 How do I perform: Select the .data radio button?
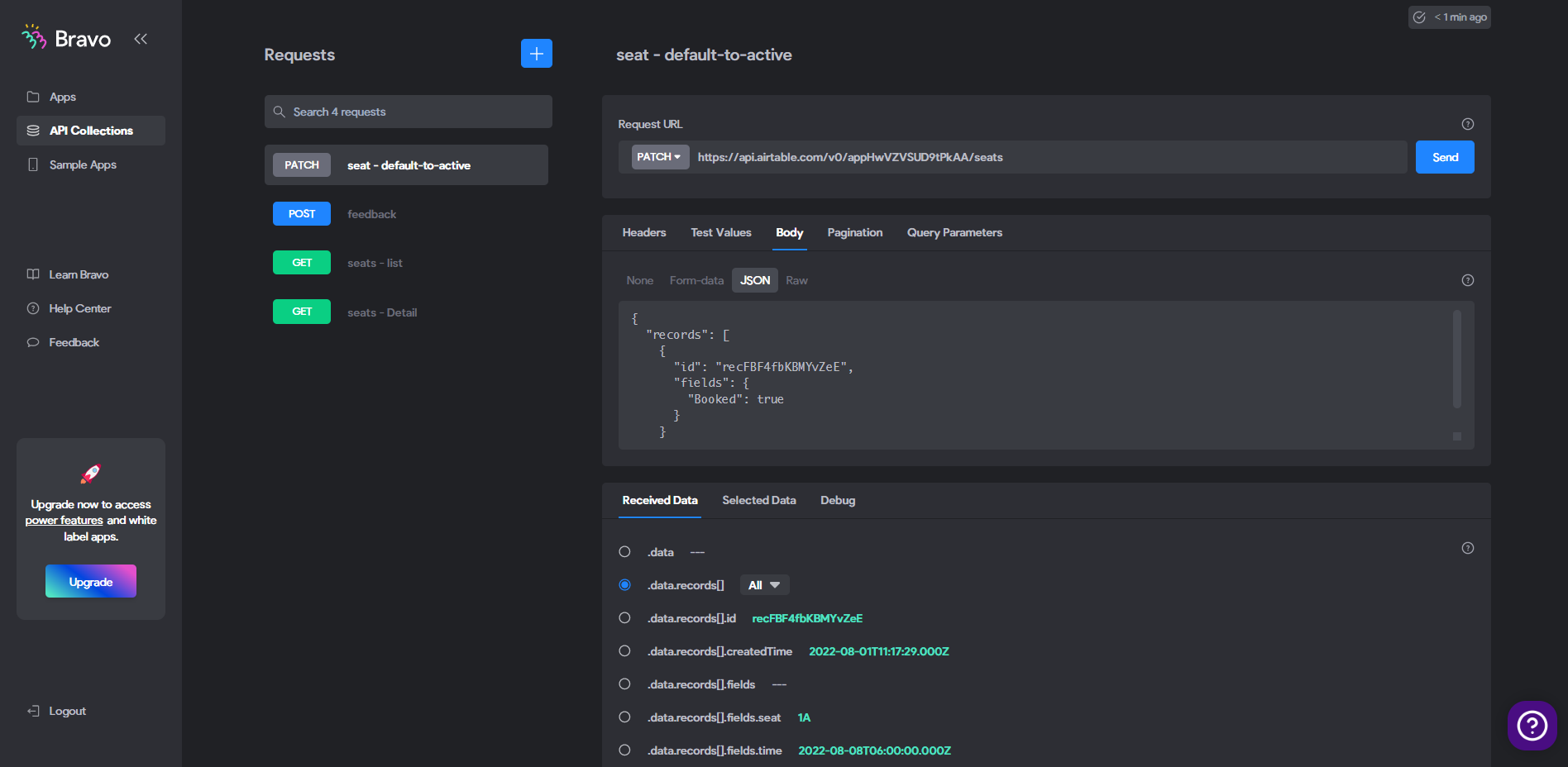click(624, 551)
